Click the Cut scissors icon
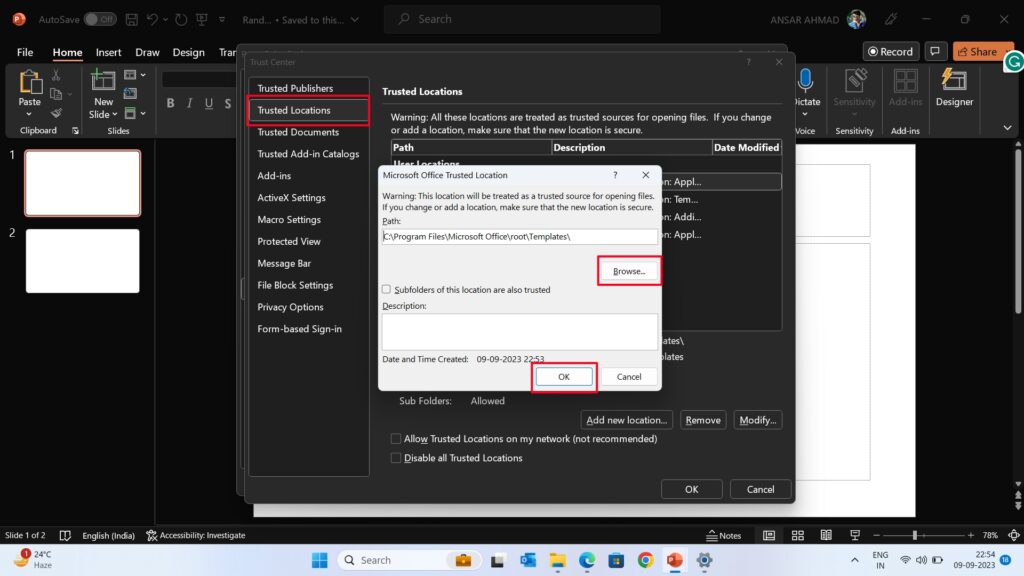1024x576 pixels. pos(56,76)
